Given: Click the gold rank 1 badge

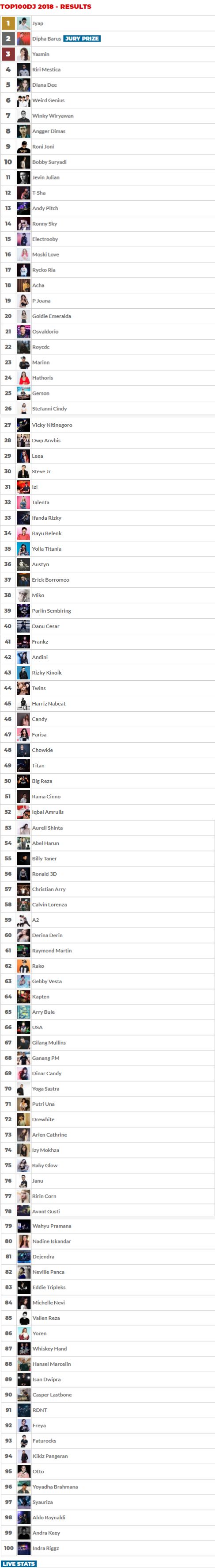Looking at the screenshot, I should (8, 23).
